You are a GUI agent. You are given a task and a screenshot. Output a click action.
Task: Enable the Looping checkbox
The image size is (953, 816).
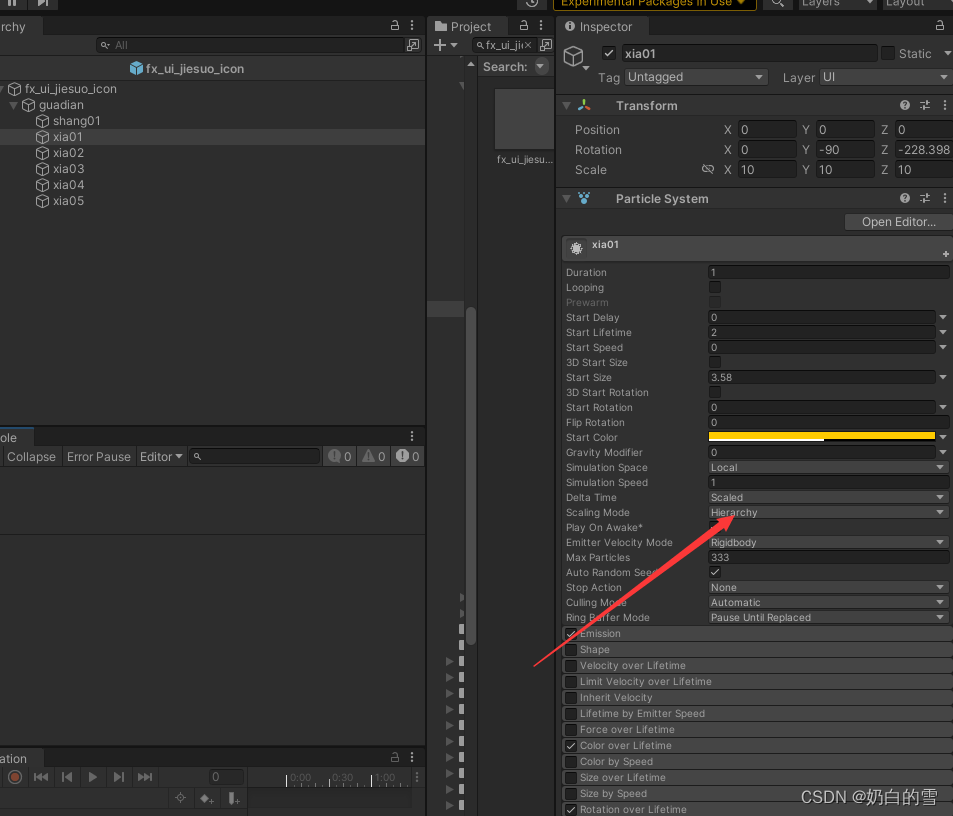716,287
